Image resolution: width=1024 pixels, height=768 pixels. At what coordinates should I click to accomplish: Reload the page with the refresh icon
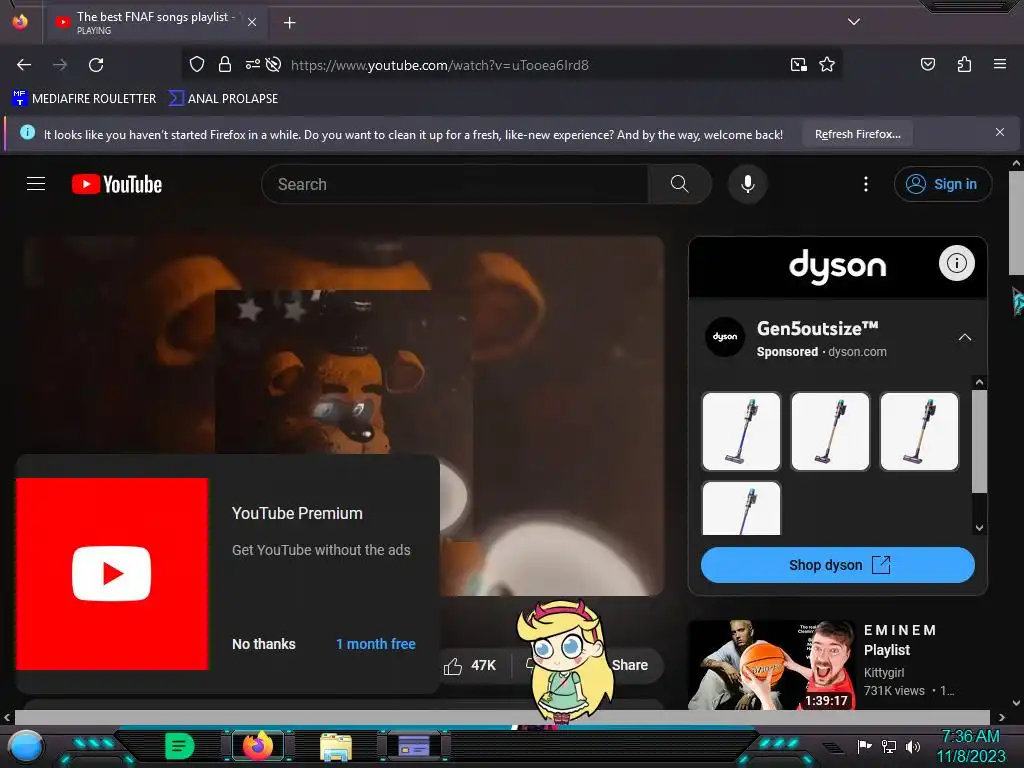pyautogui.click(x=96, y=65)
